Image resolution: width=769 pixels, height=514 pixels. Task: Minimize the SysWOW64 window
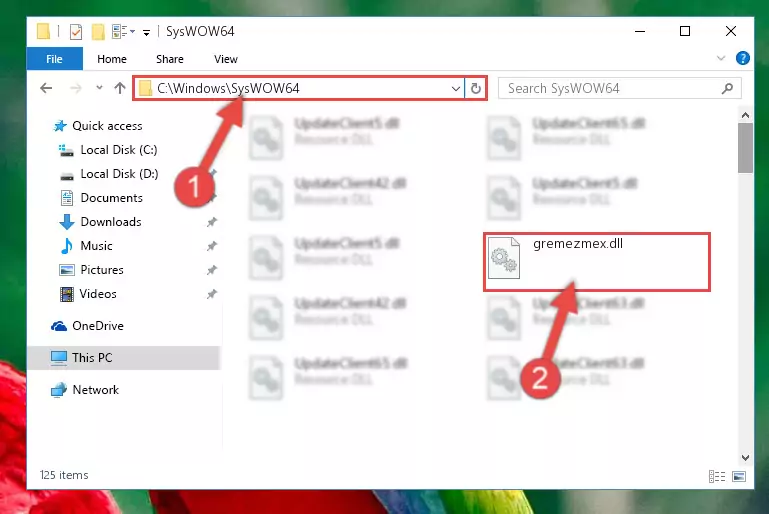pyautogui.click(x=640, y=31)
